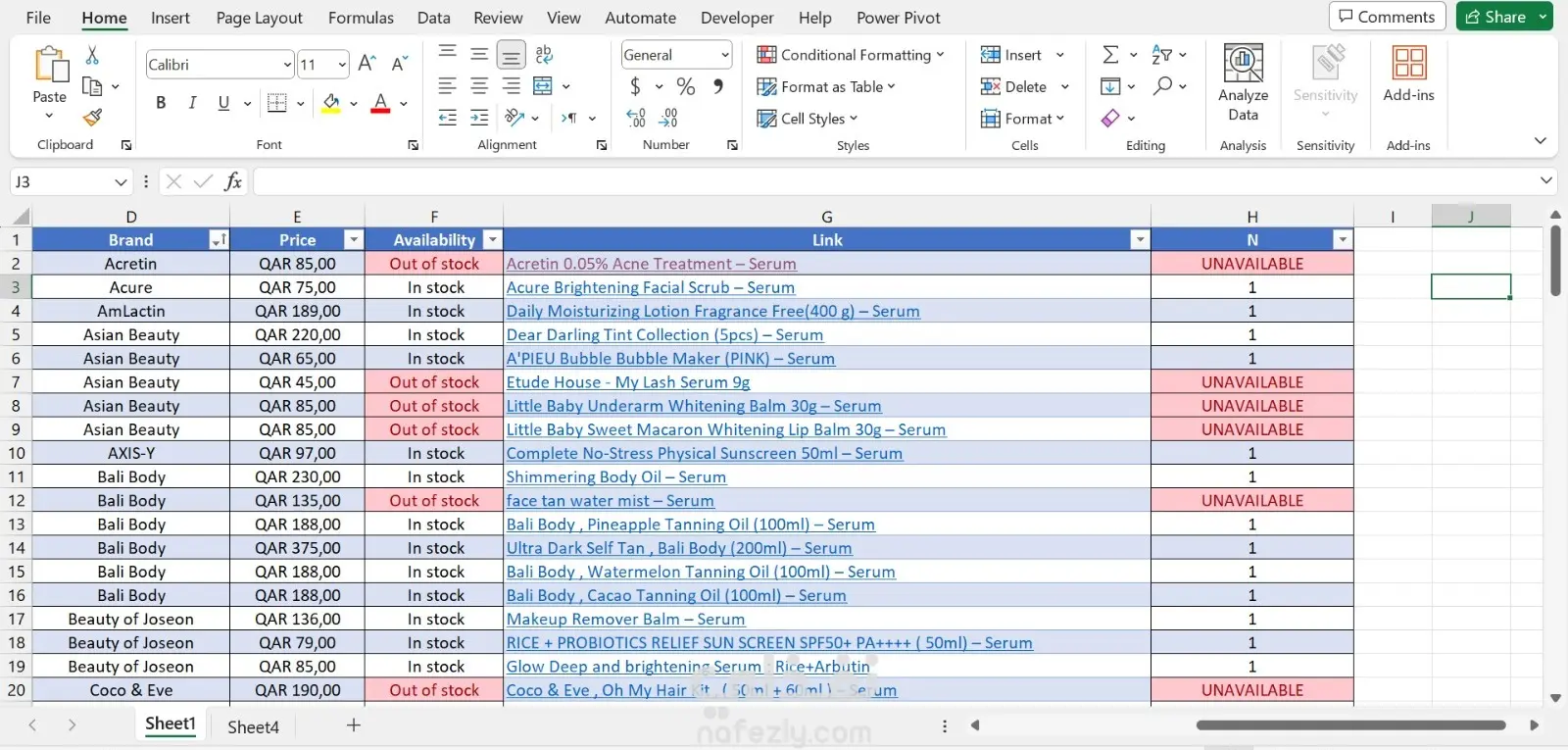
Task: Click Insert Function fx icon
Action: (233, 181)
